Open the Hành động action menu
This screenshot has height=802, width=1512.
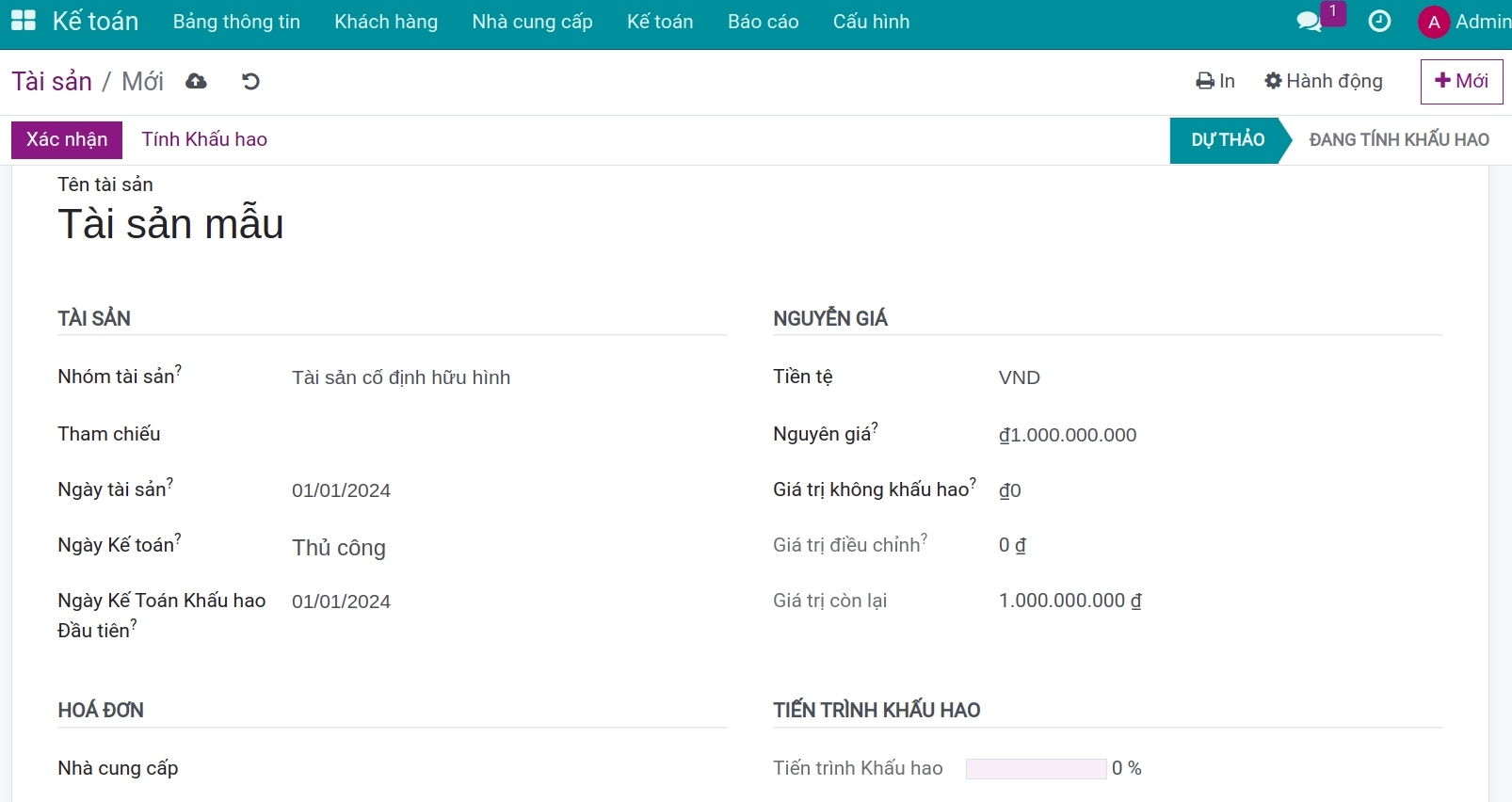pos(1324,81)
